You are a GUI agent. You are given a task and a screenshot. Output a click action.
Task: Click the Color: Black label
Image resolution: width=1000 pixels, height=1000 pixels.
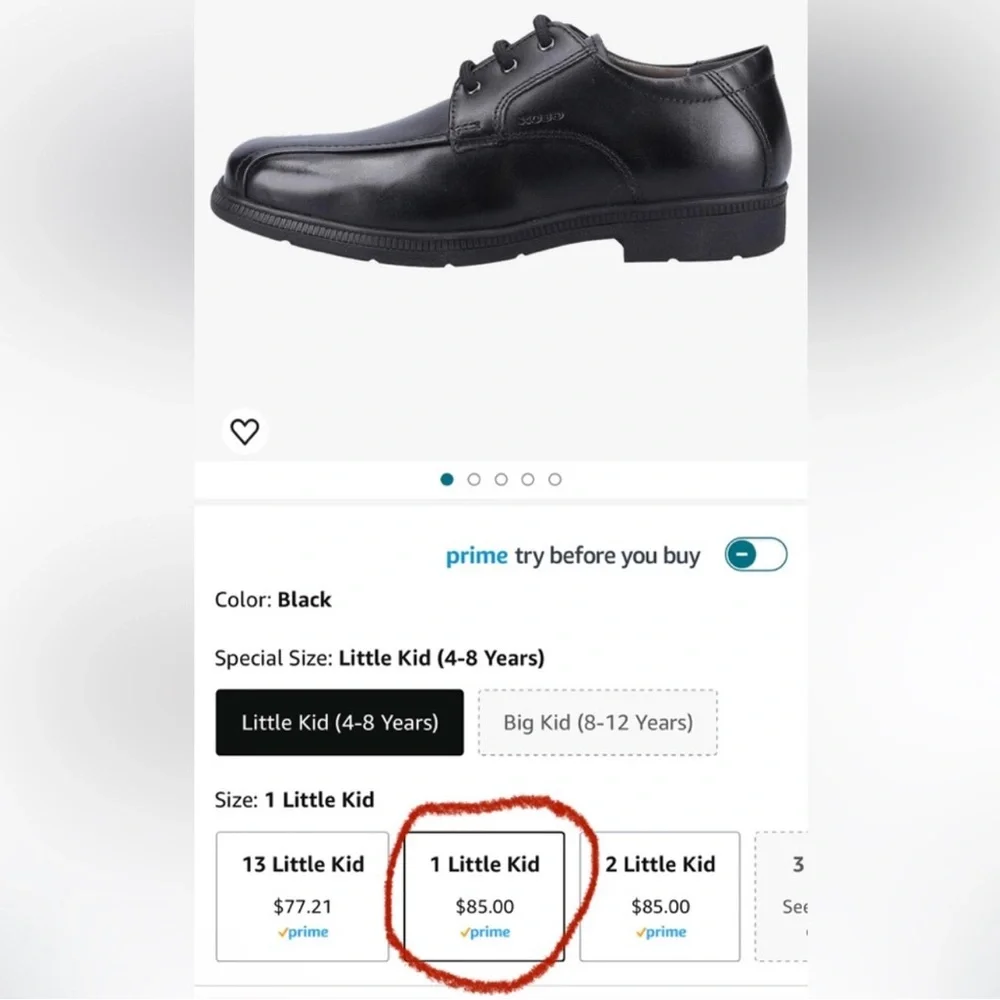coord(273,599)
